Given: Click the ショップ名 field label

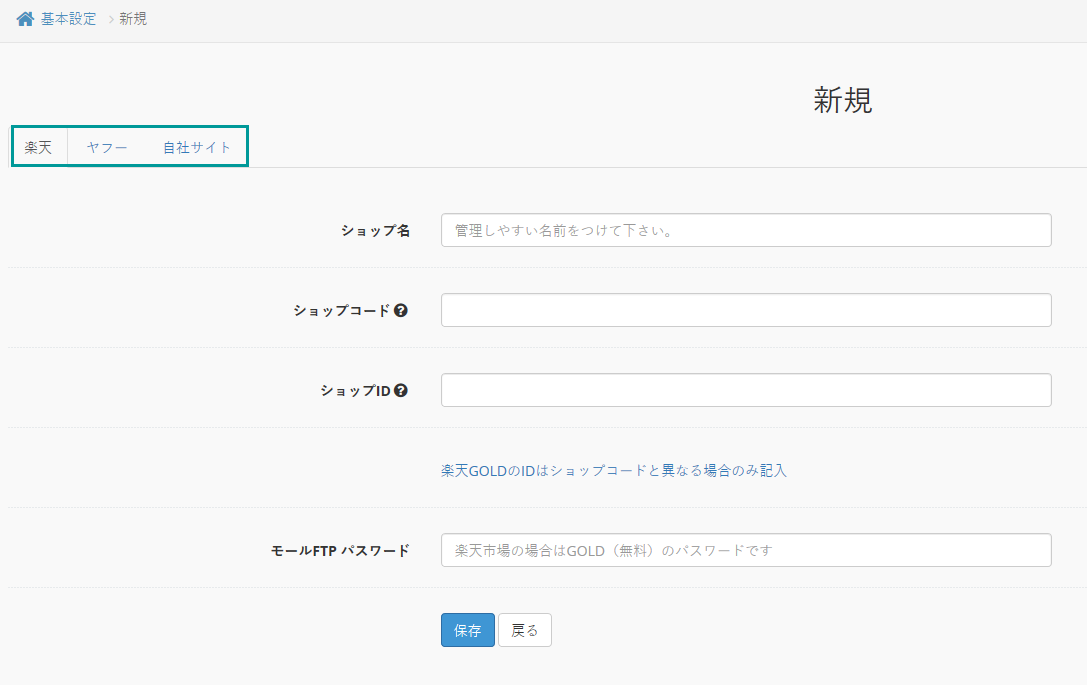Looking at the screenshot, I should (x=375, y=230).
